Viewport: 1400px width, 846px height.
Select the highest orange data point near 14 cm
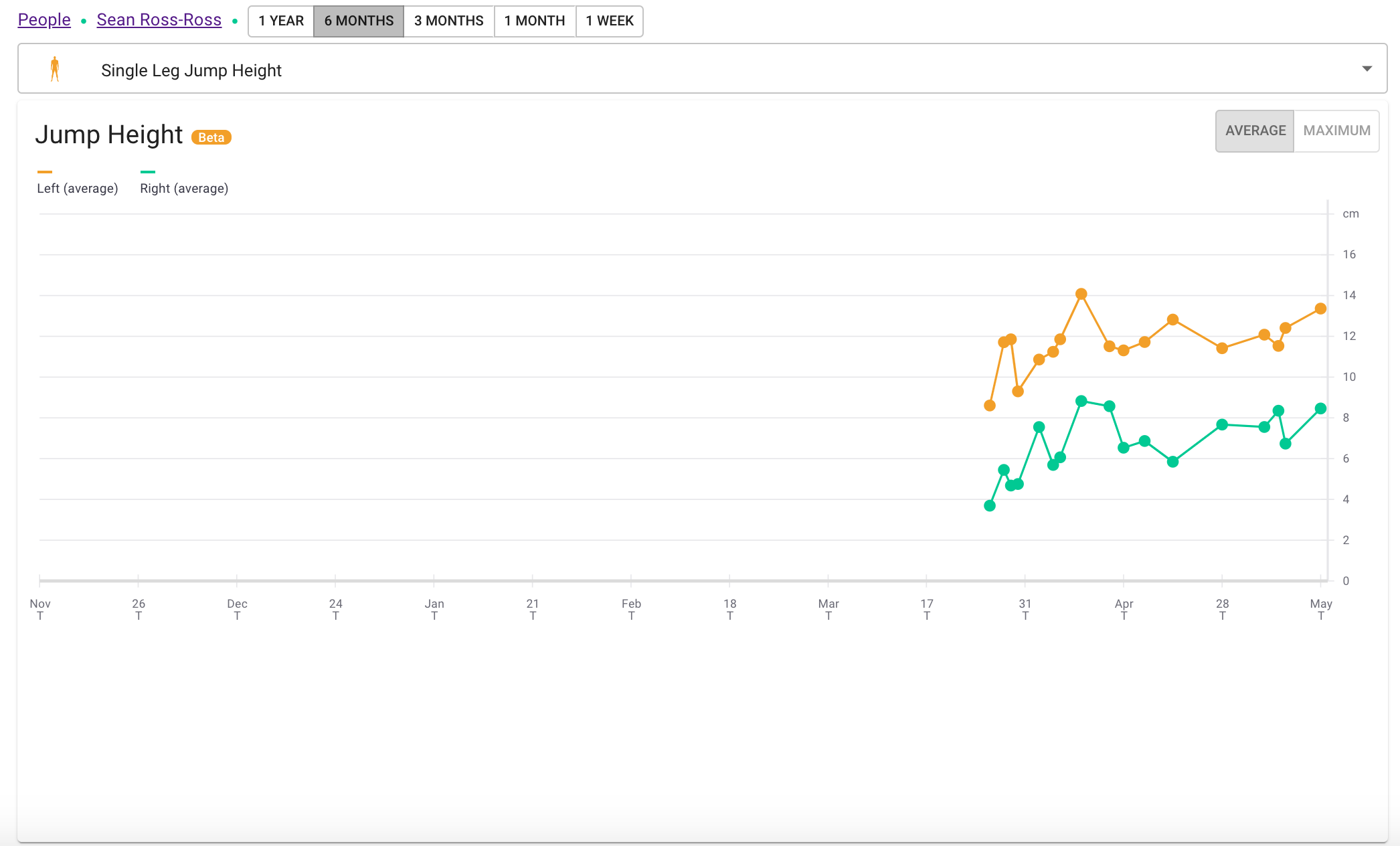coord(1081,294)
